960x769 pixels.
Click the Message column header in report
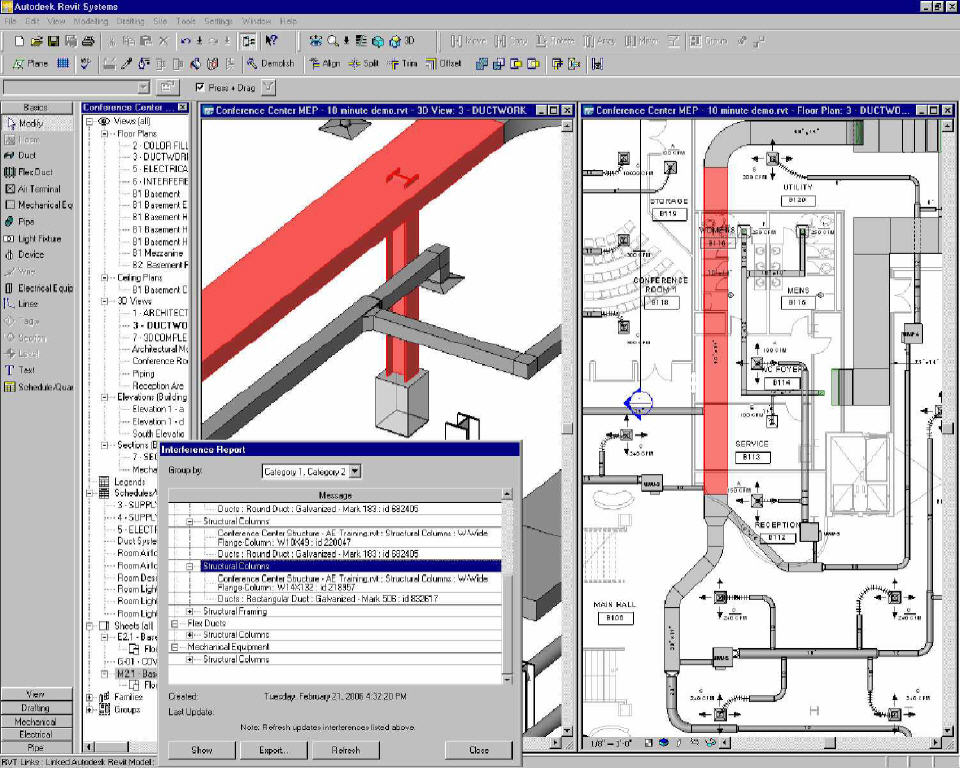(x=335, y=495)
